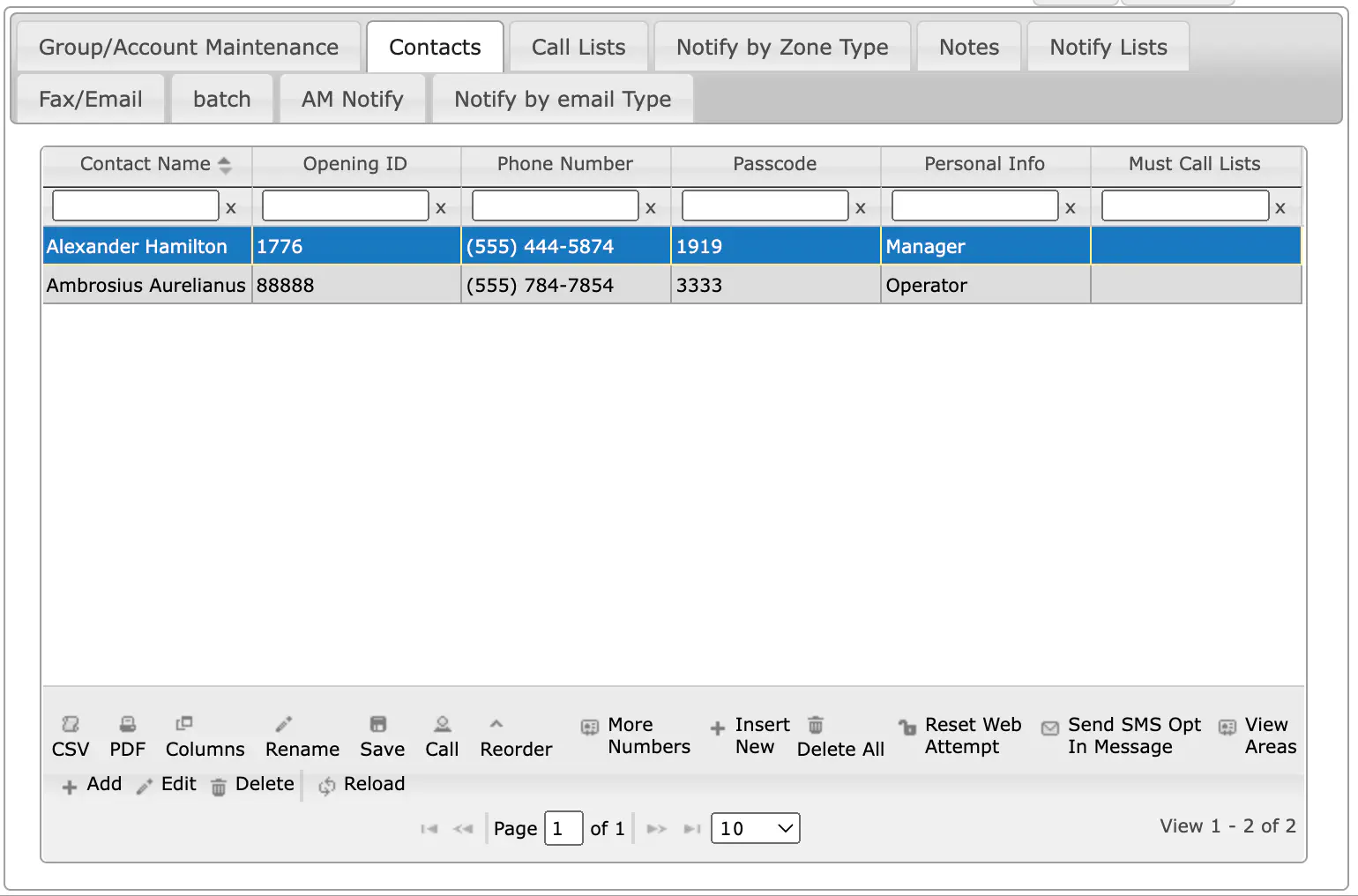Select the Ambrosius Aurelianus row
Screen dimensions: 1358x896
coord(672,285)
